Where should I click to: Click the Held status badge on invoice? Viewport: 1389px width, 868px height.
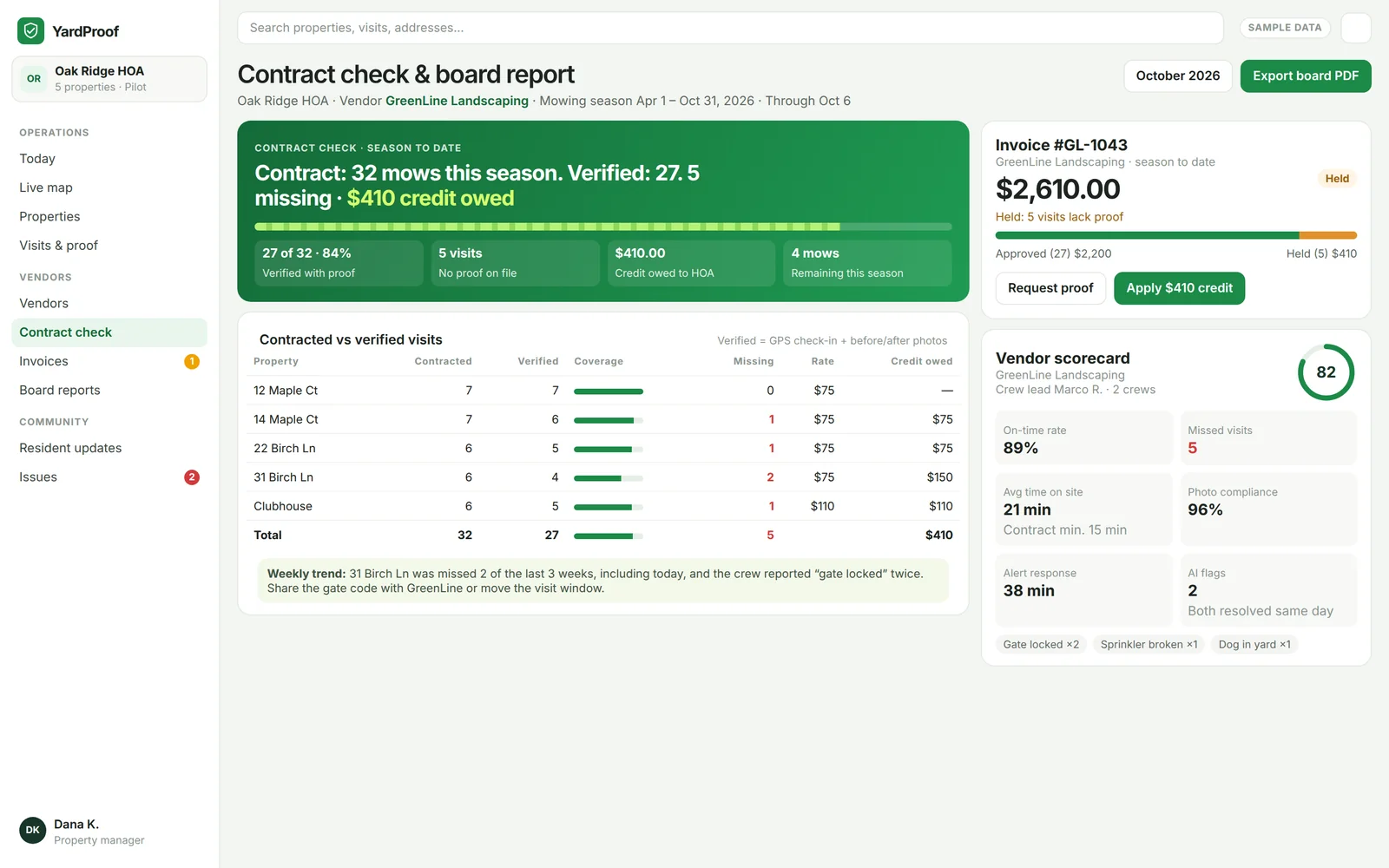(x=1337, y=179)
